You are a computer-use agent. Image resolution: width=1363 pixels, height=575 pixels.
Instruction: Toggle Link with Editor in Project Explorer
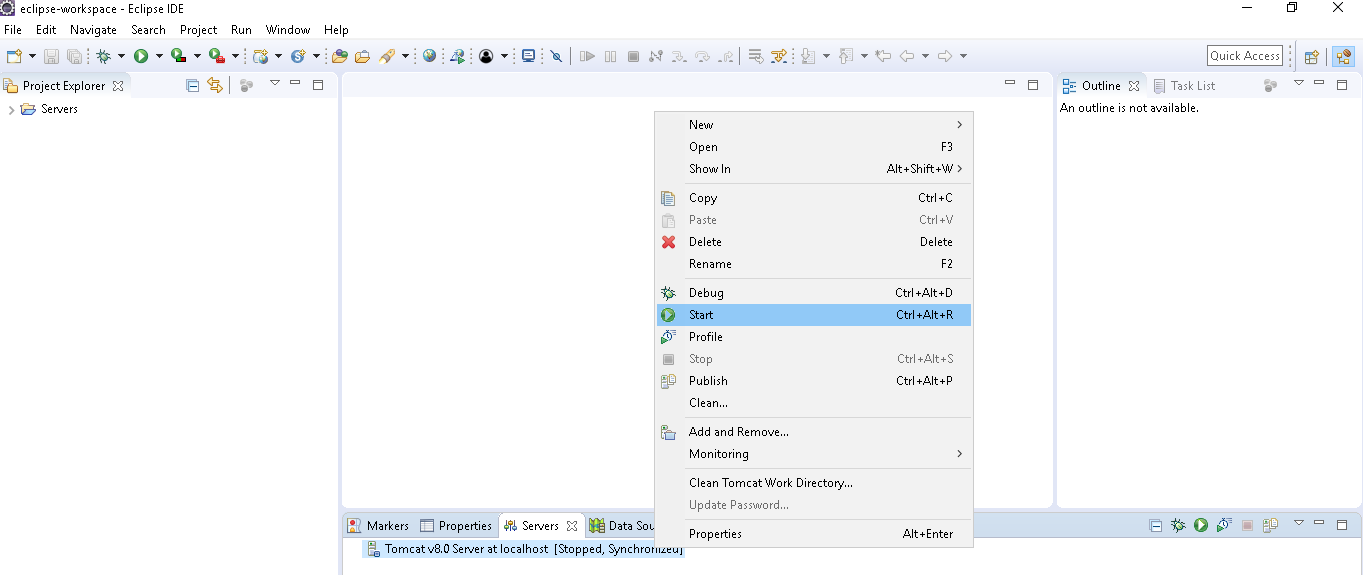(214, 86)
